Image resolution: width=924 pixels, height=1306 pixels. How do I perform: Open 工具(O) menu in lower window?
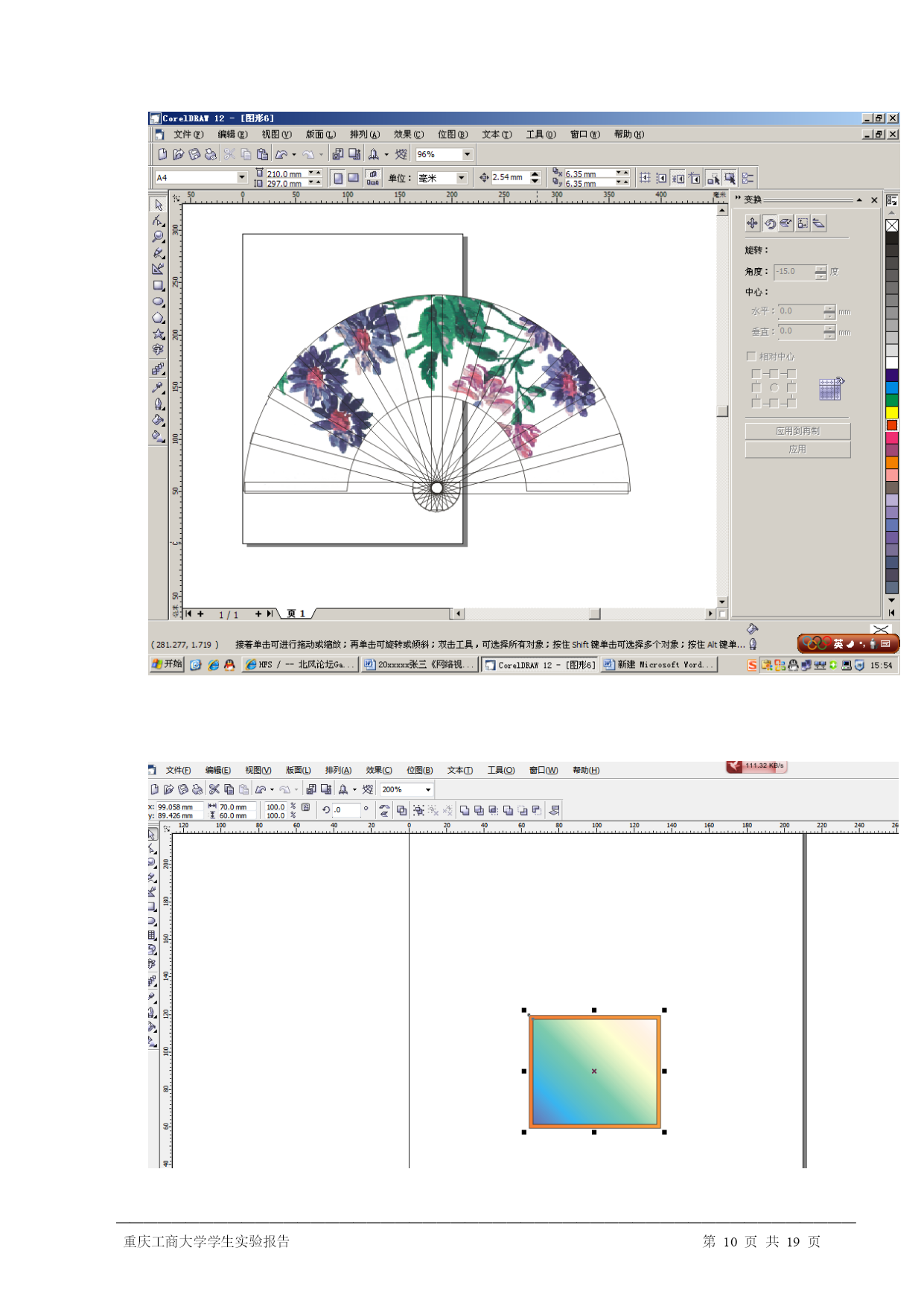501,771
